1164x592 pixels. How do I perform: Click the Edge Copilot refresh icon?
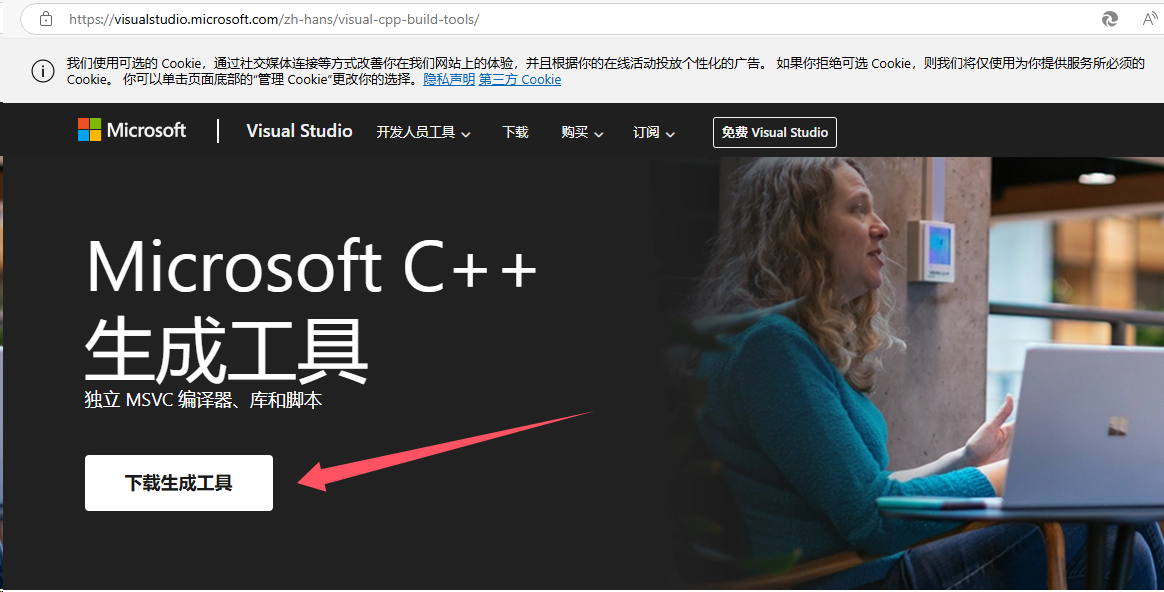[x=1110, y=19]
